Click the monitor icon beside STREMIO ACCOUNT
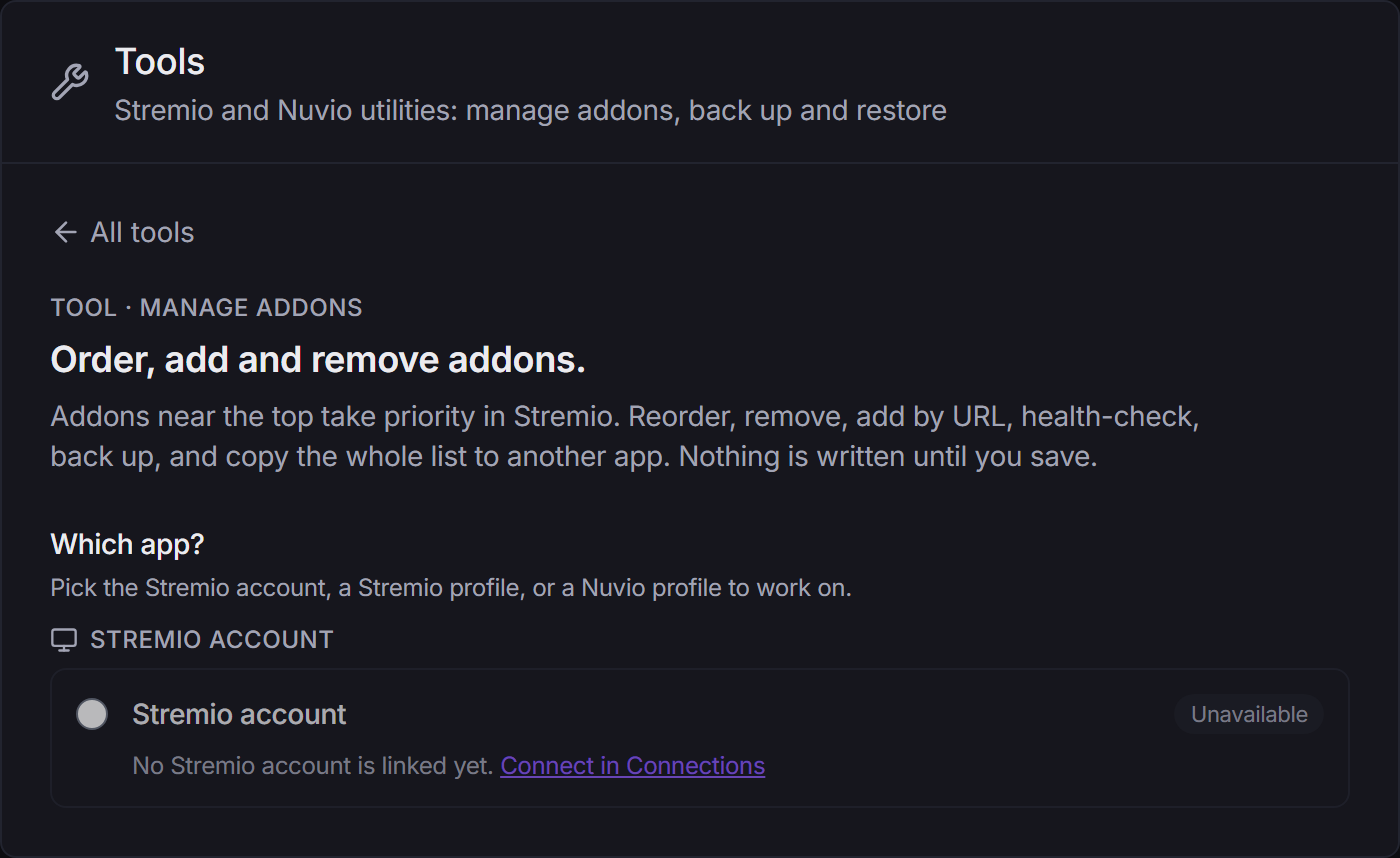This screenshot has width=1400, height=858. pyautogui.click(x=64, y=640)
